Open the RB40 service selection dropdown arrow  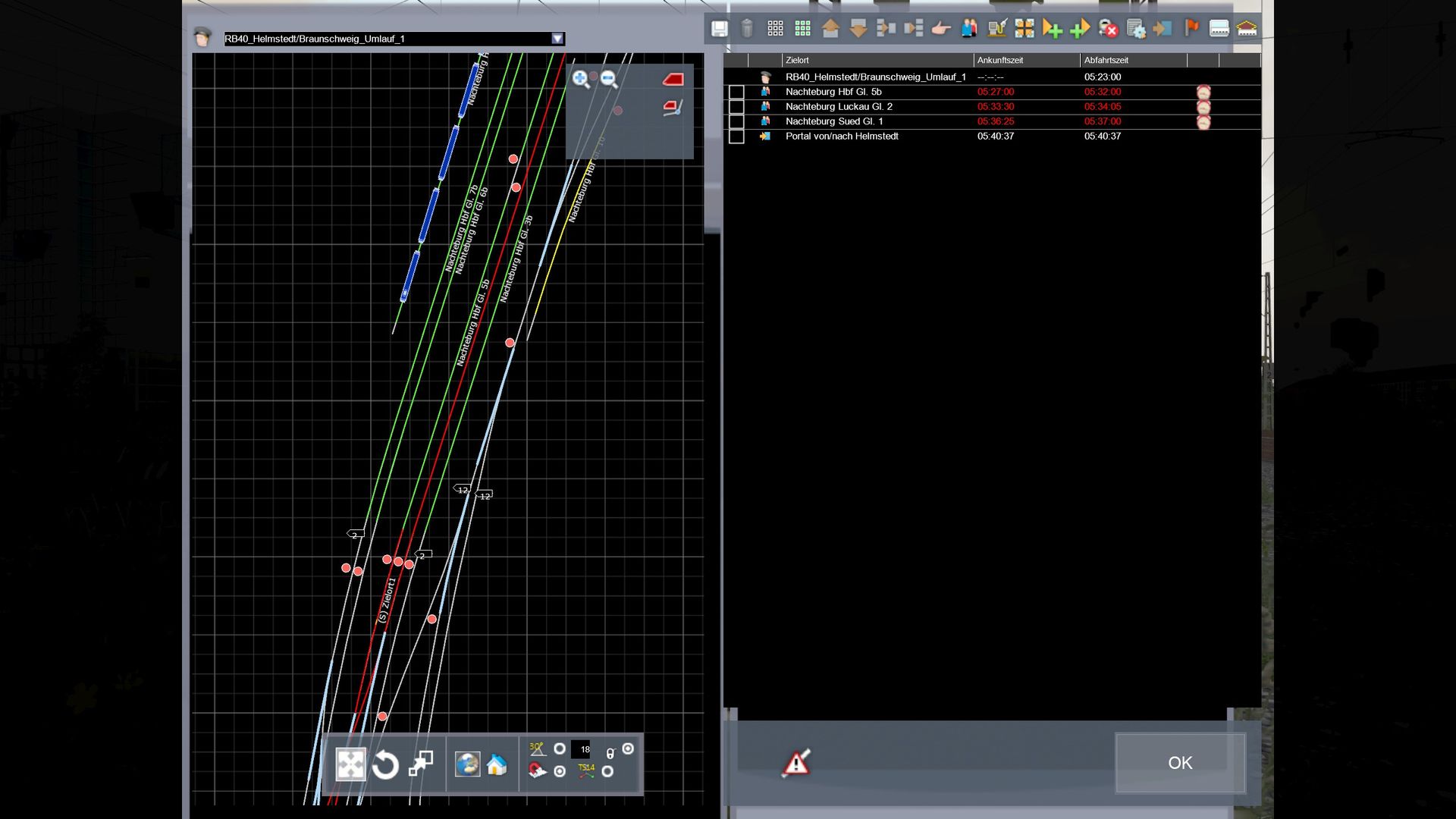point(557,39)
